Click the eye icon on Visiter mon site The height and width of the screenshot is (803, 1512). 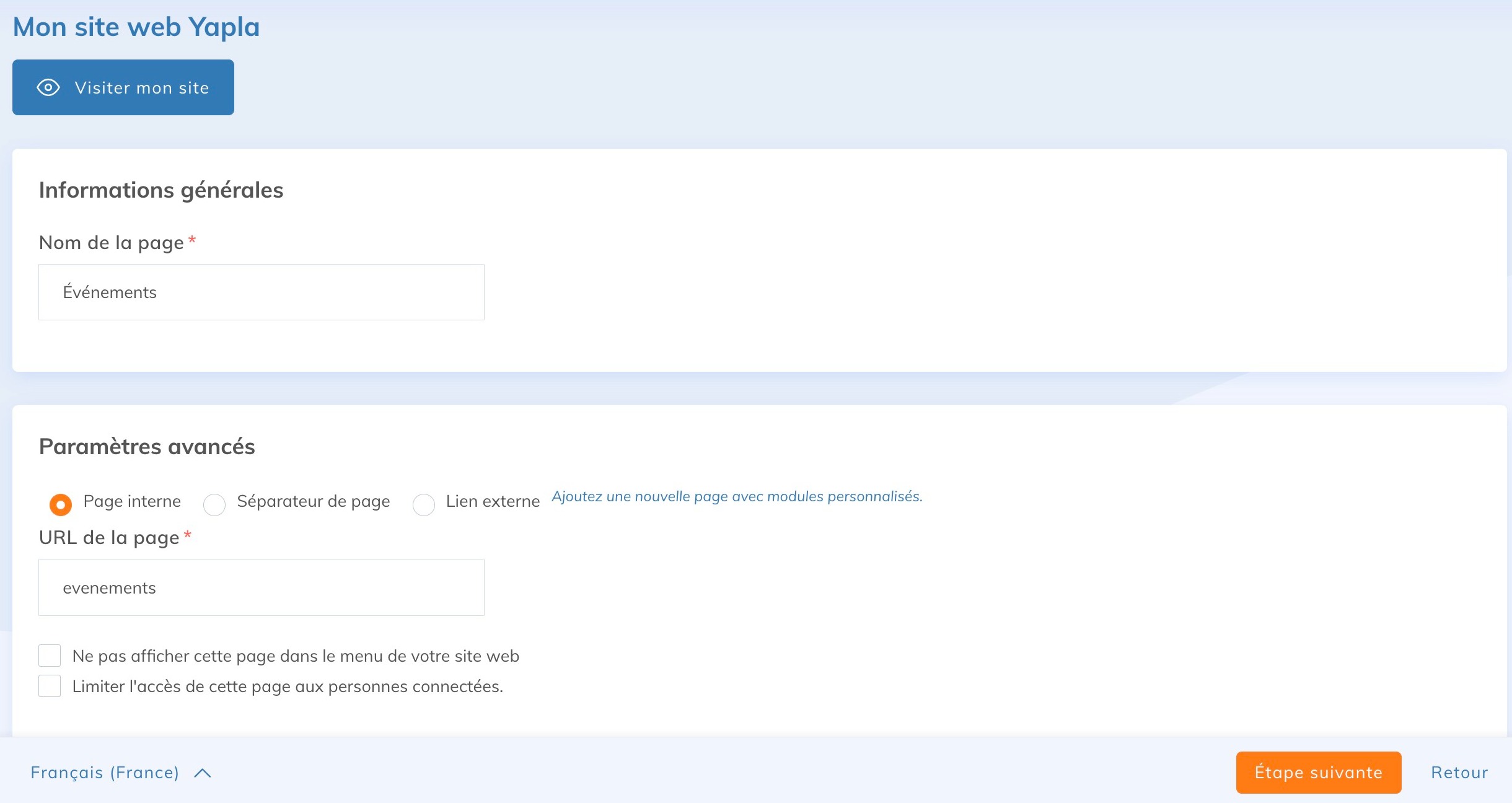[48, 87]
